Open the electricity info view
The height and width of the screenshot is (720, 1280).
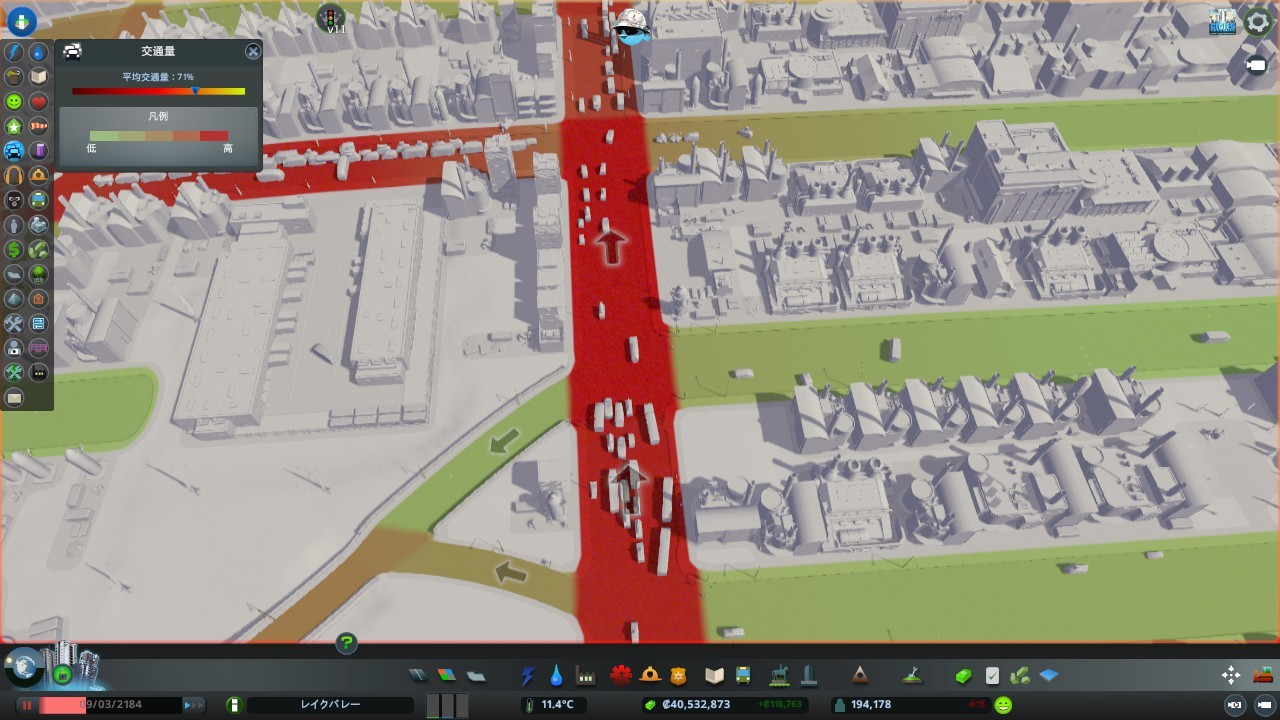[x=14, y=51]
